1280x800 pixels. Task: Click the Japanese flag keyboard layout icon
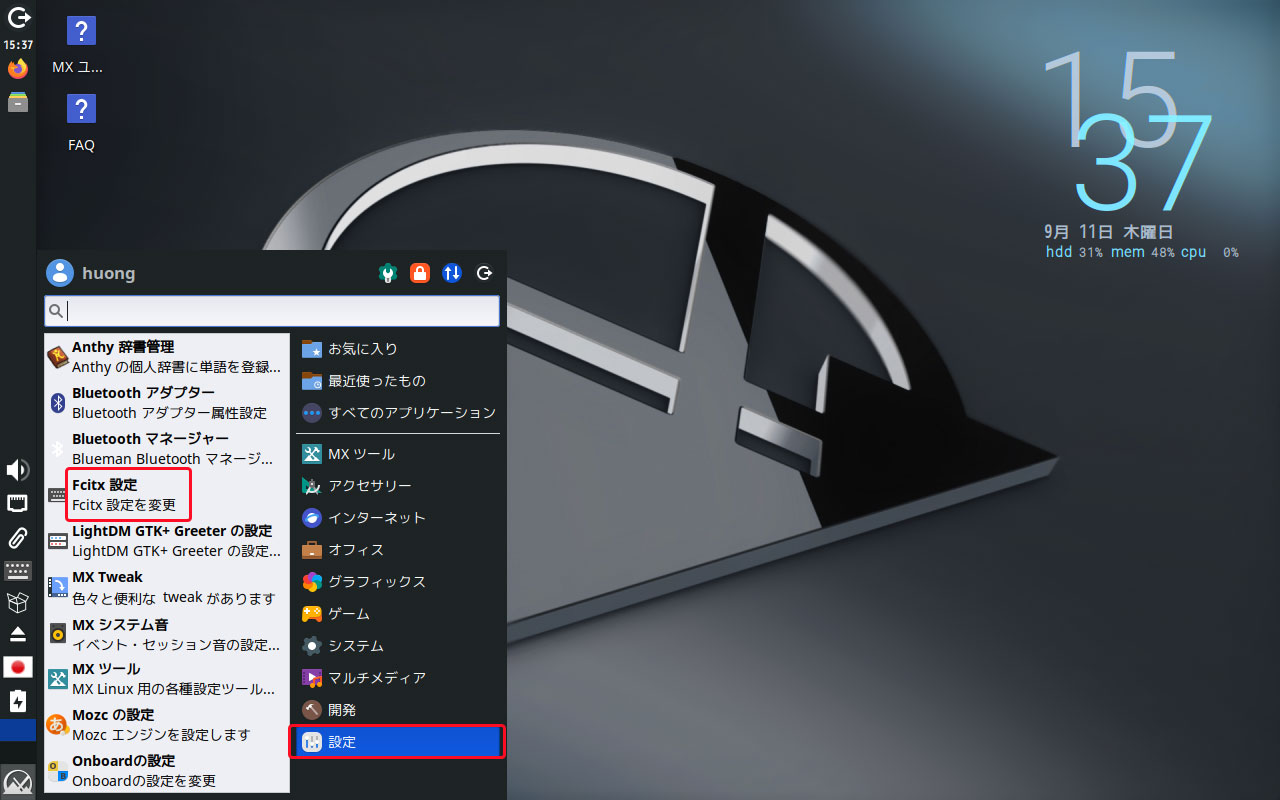coord(18,667)
